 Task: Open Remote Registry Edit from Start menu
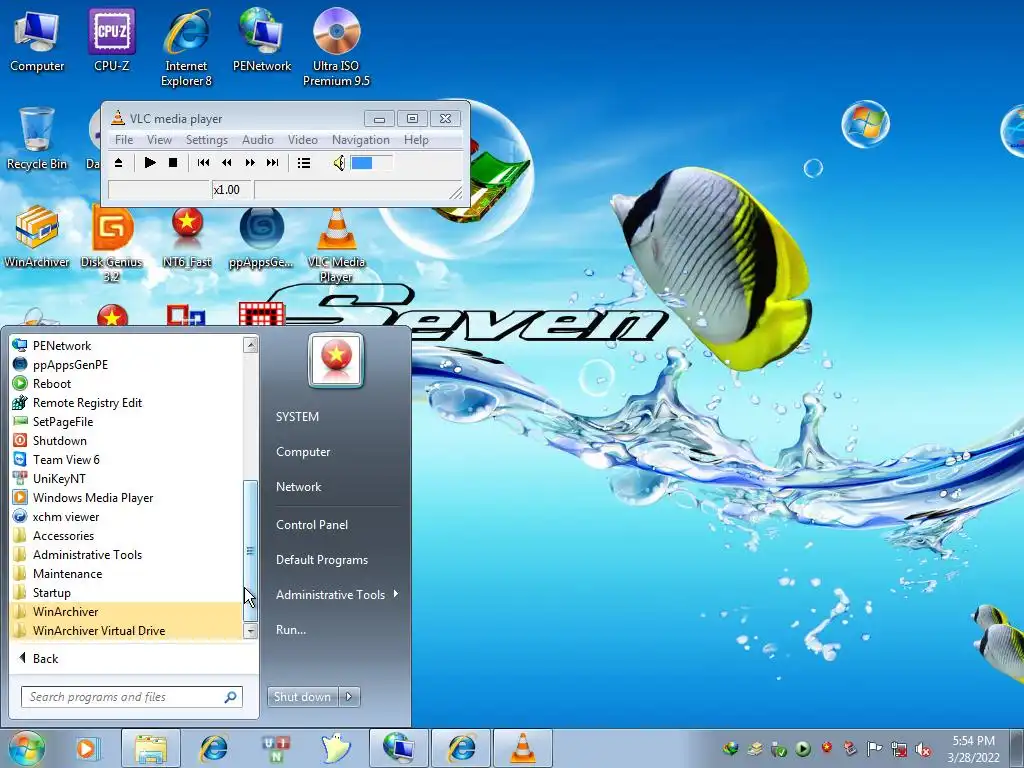(125, 403)
